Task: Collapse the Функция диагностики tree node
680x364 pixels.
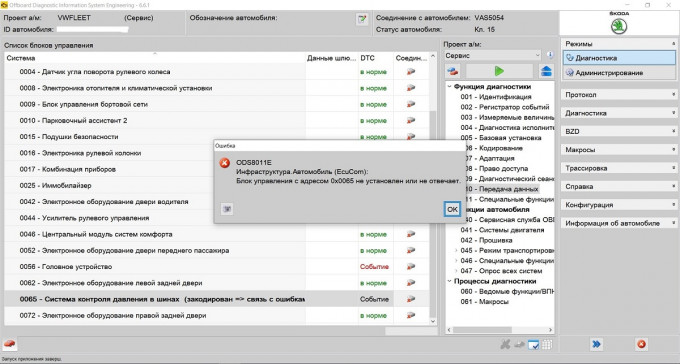Action: (x=449, y=87)
